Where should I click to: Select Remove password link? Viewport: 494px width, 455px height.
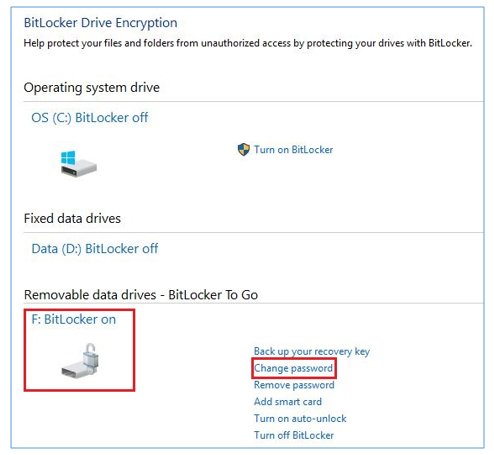294,385
